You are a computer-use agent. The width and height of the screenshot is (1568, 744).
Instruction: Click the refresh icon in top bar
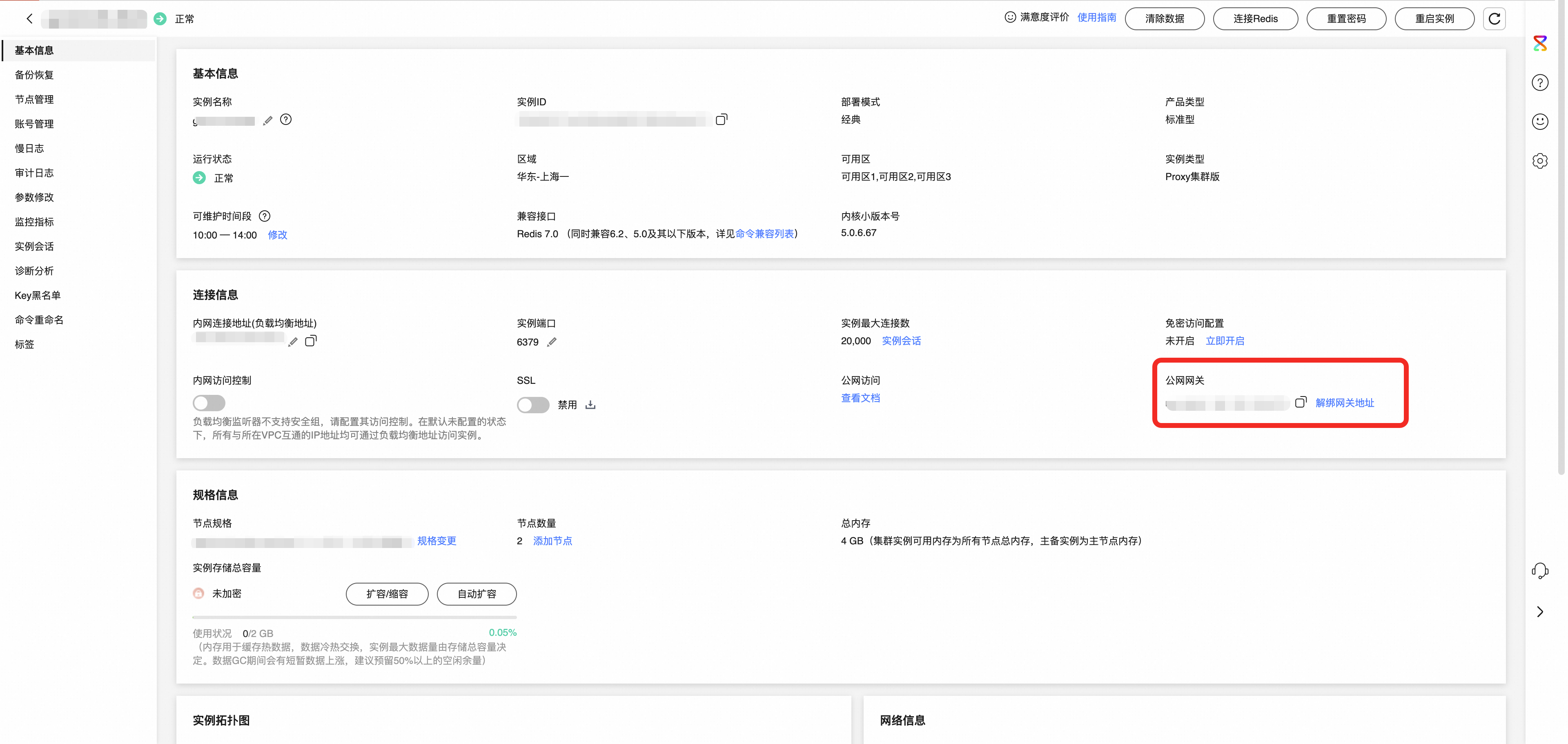[x=1494, y=19]
